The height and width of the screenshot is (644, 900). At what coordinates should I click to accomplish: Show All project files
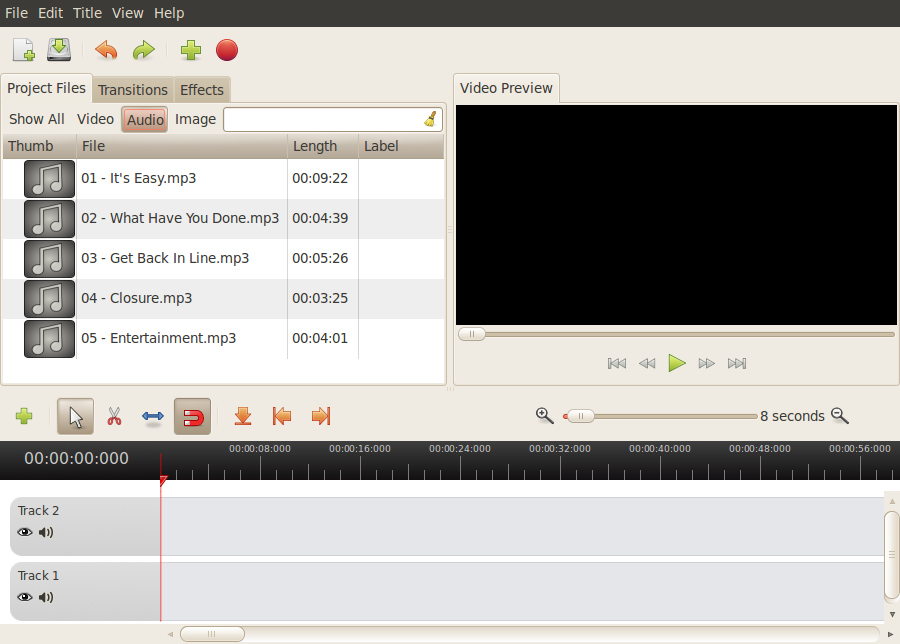[36, 118]
